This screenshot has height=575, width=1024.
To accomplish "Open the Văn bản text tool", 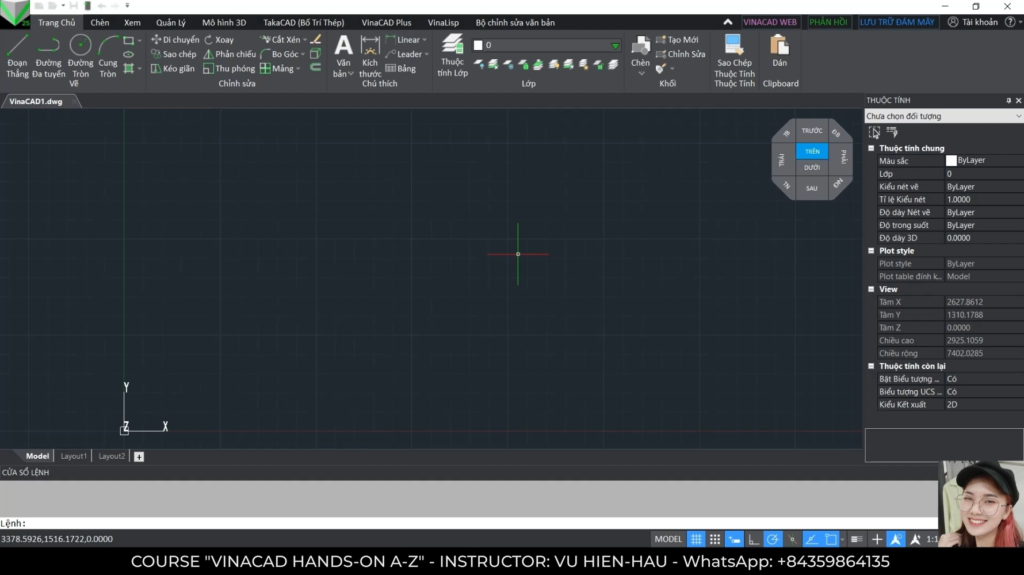I will (x=343, y=56).
